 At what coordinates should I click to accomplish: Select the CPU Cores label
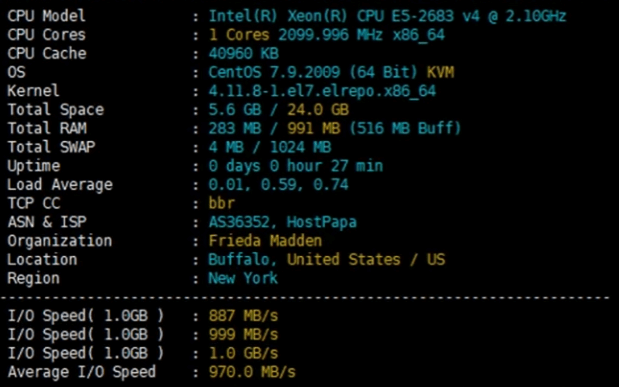click(x=47, y=35)
